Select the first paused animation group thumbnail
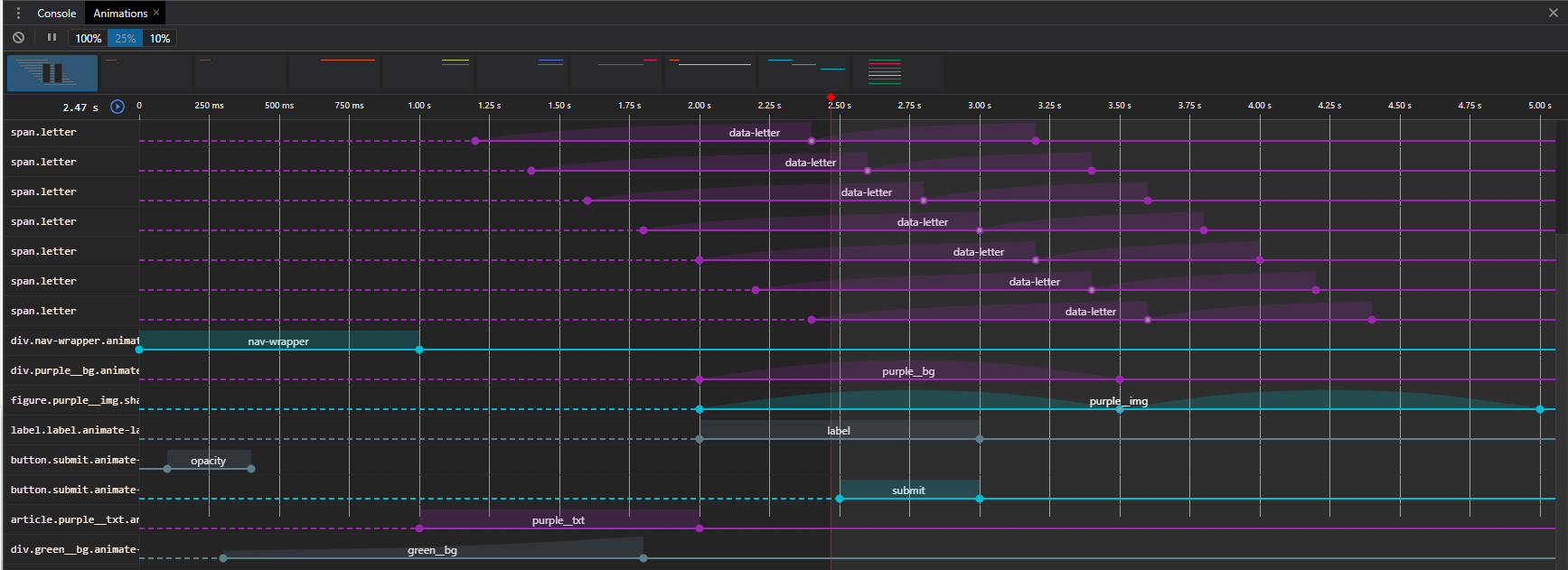Image resolution: width=1568 pixels, height=570 pixels. (52, 73)
